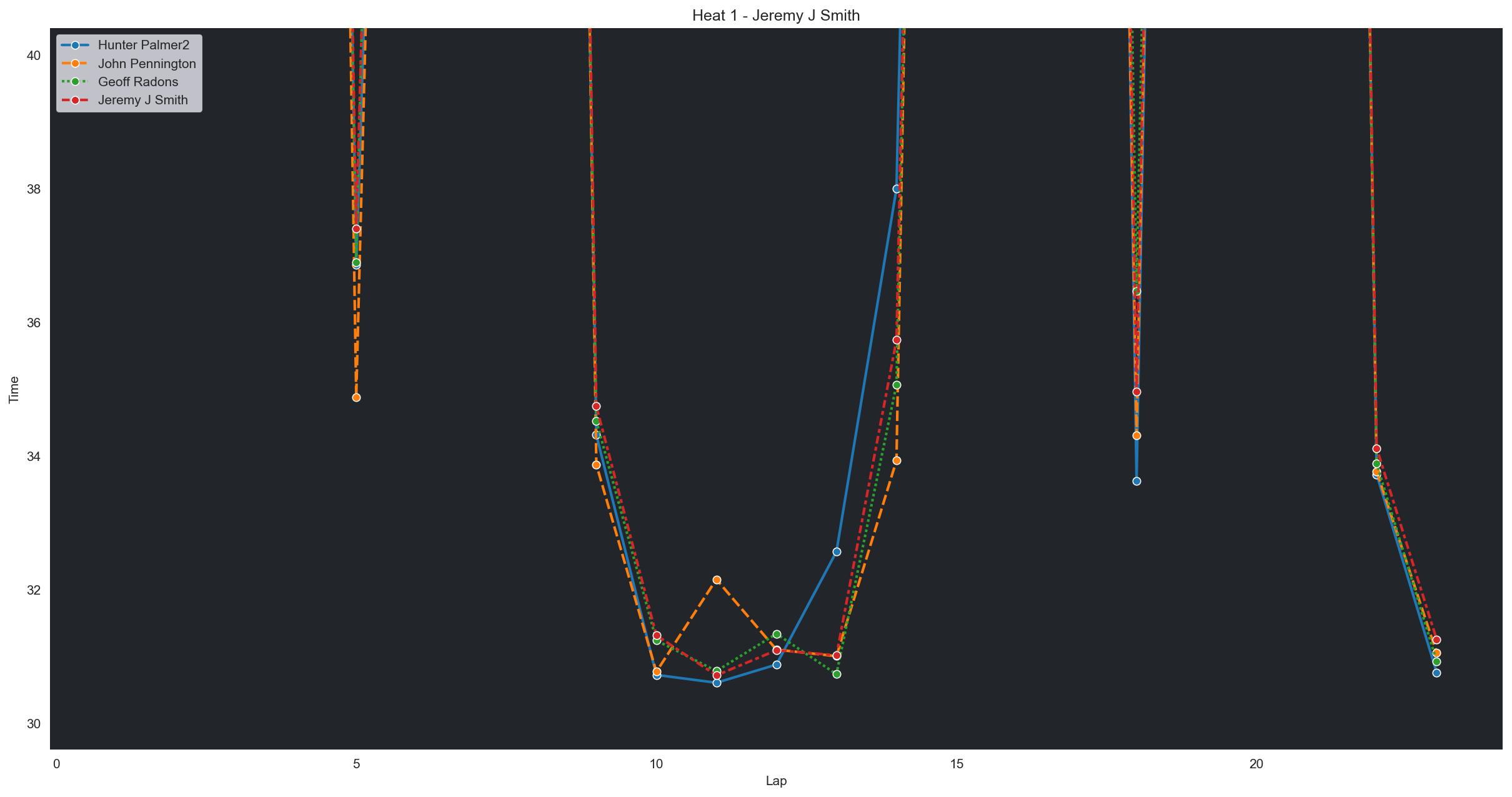Click the lowest orange point at lap 5
This screenshot has height=797, width=1512.
(356, 397)
